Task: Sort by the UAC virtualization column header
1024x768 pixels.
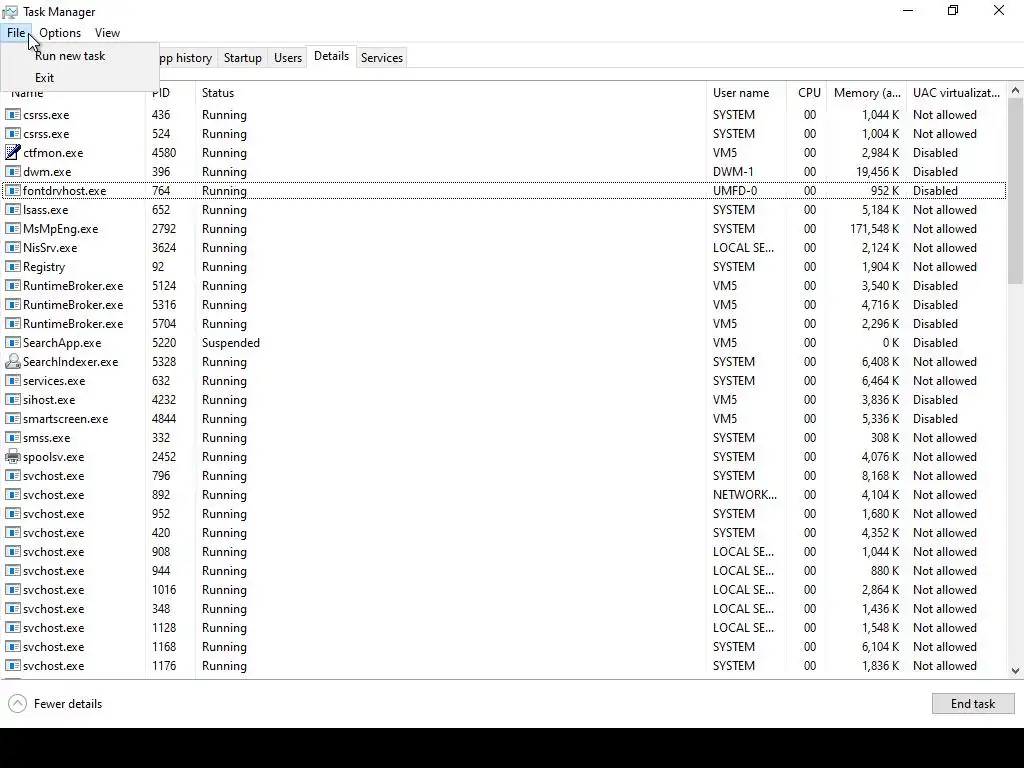Action: click(x=956, y=93)
